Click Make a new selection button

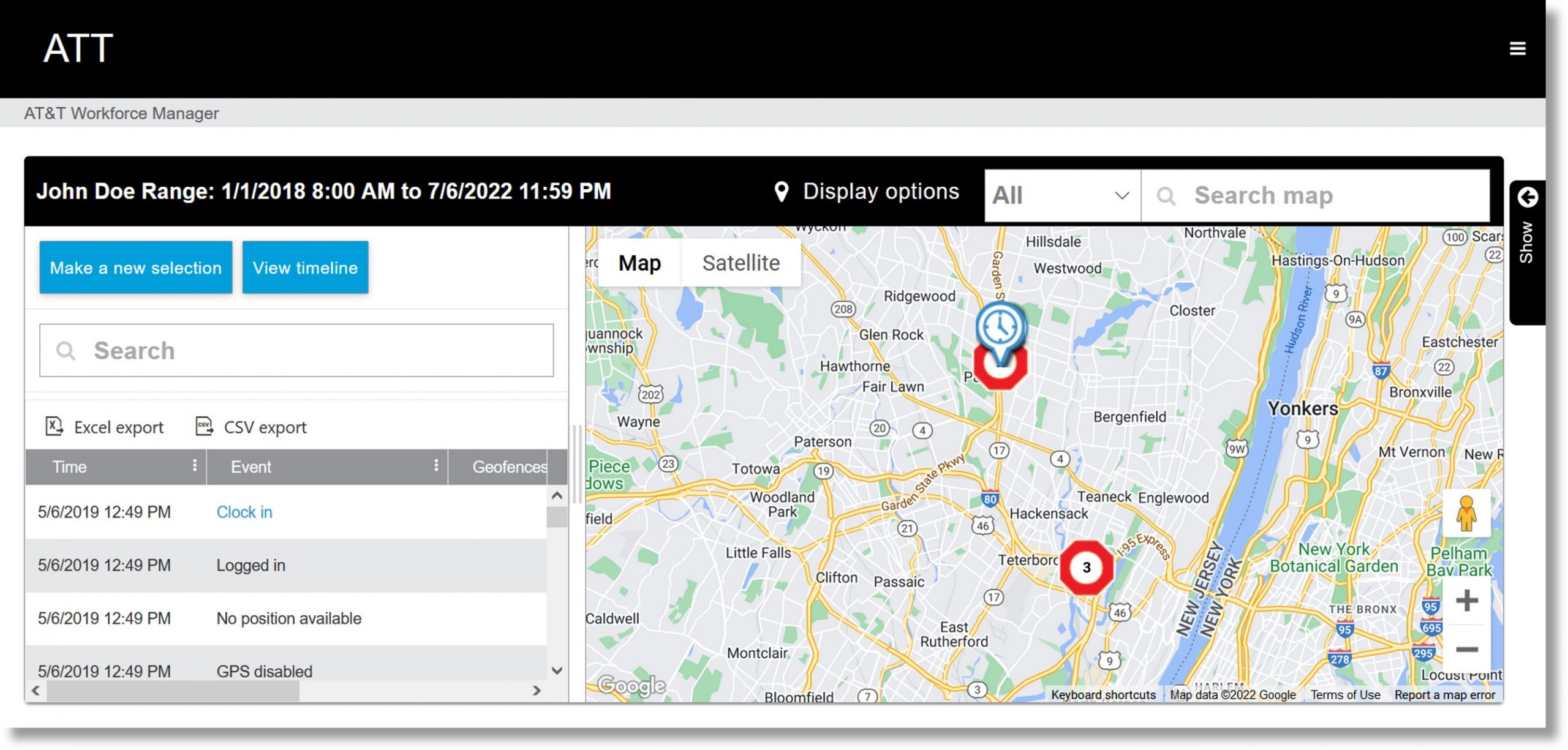(136, 268)
